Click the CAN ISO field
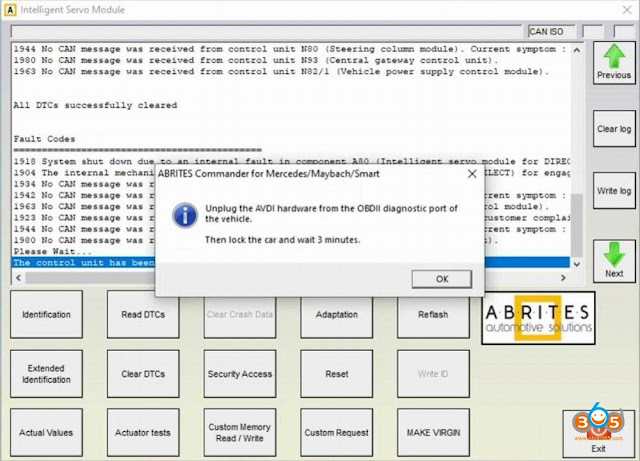Image resolution: width=640 pixels, height=461 pixels. pyautogui.click(x=552, y=31)
